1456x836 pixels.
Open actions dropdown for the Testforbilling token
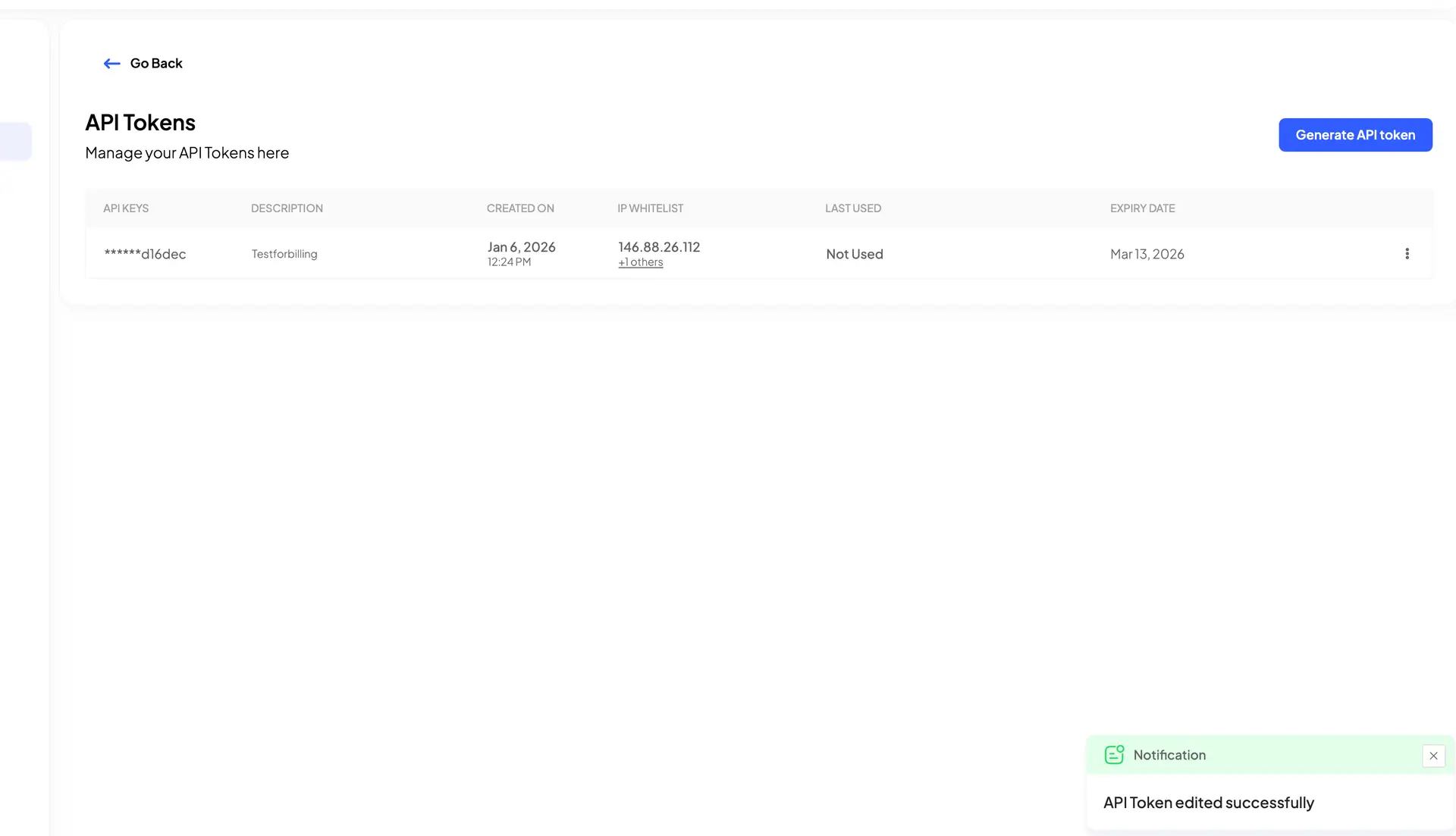tap(1407, 253)
